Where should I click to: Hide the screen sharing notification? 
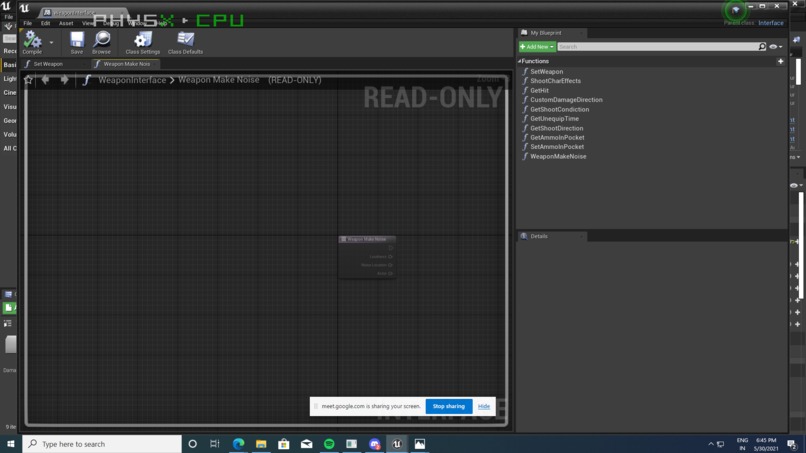tap(484, 406)
